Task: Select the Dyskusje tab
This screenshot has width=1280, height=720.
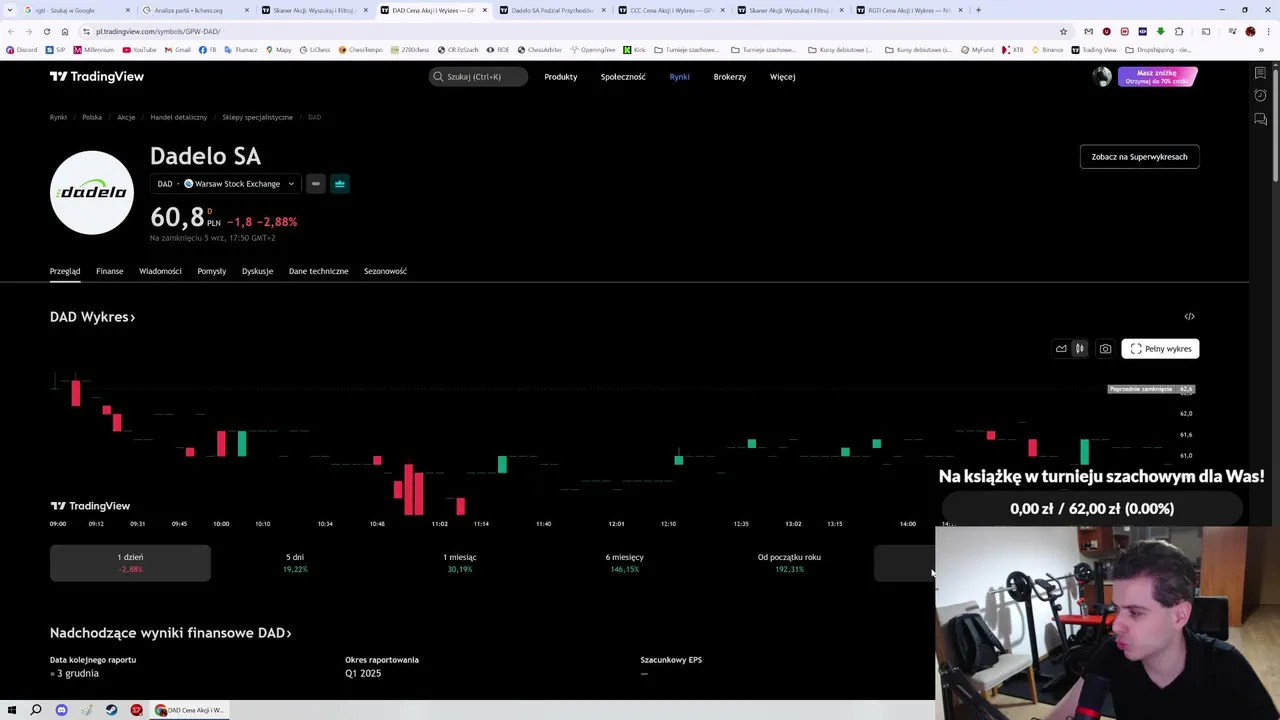Action: 257,271
